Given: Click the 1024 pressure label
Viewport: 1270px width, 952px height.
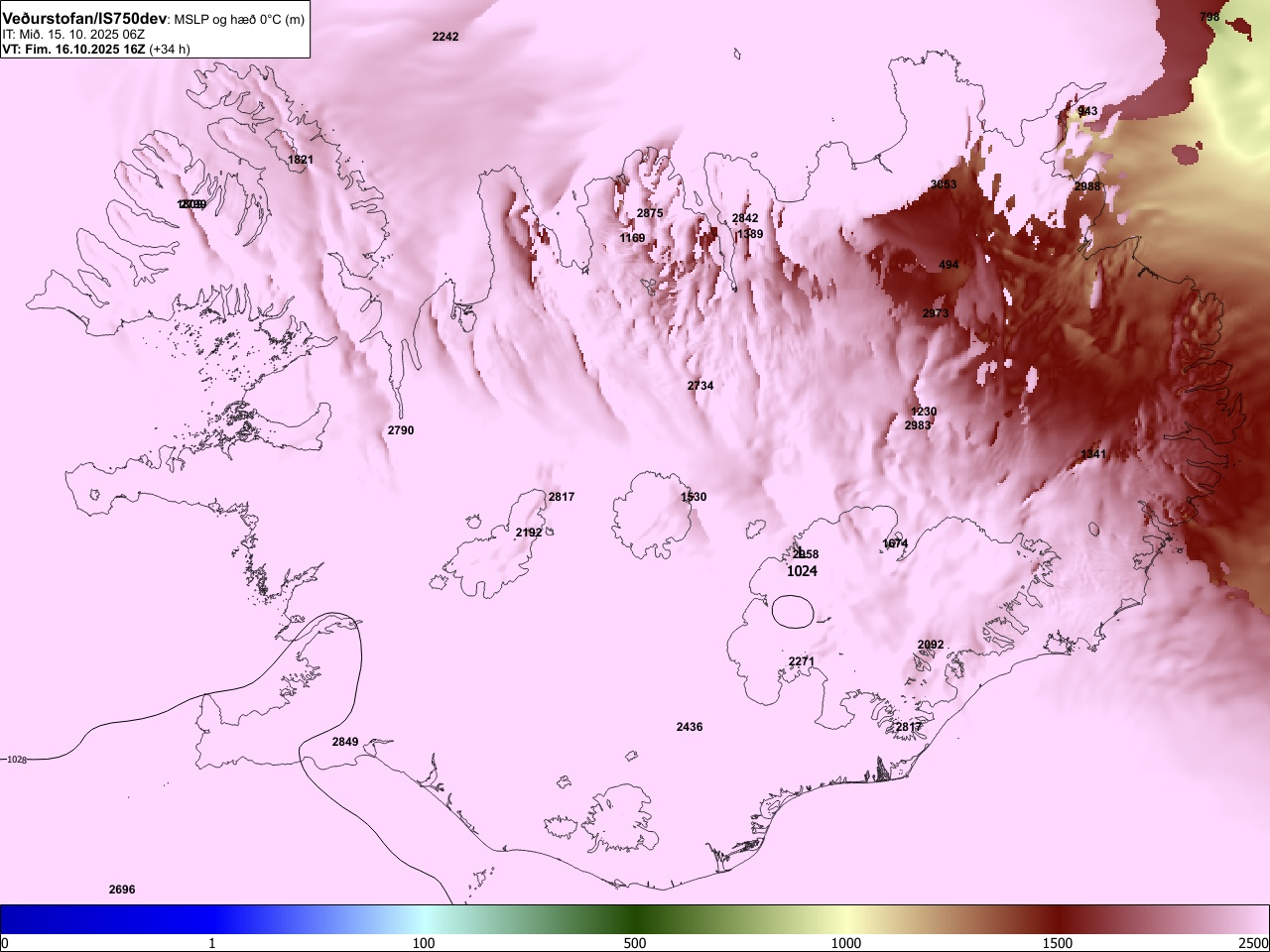Looking at the screenshot, I should point(802,571).
